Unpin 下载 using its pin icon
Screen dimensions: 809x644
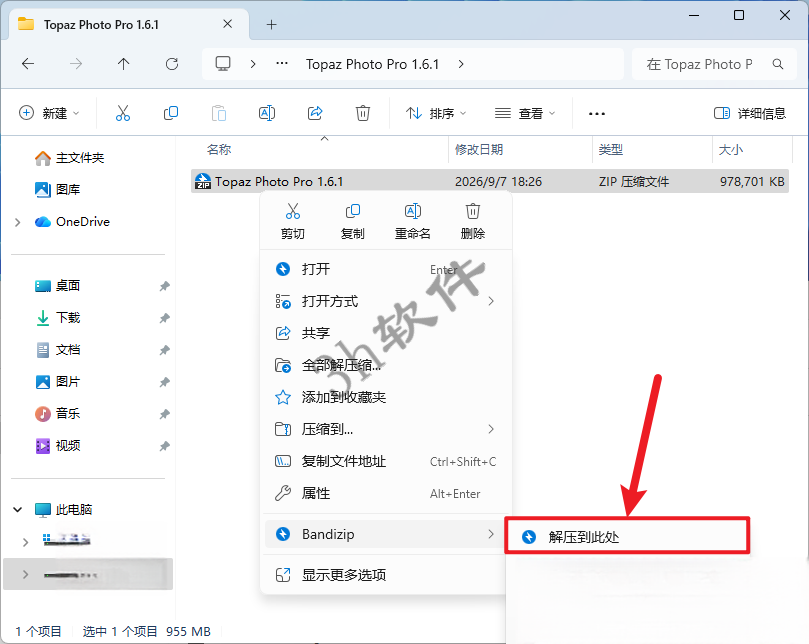pos(164,318)
